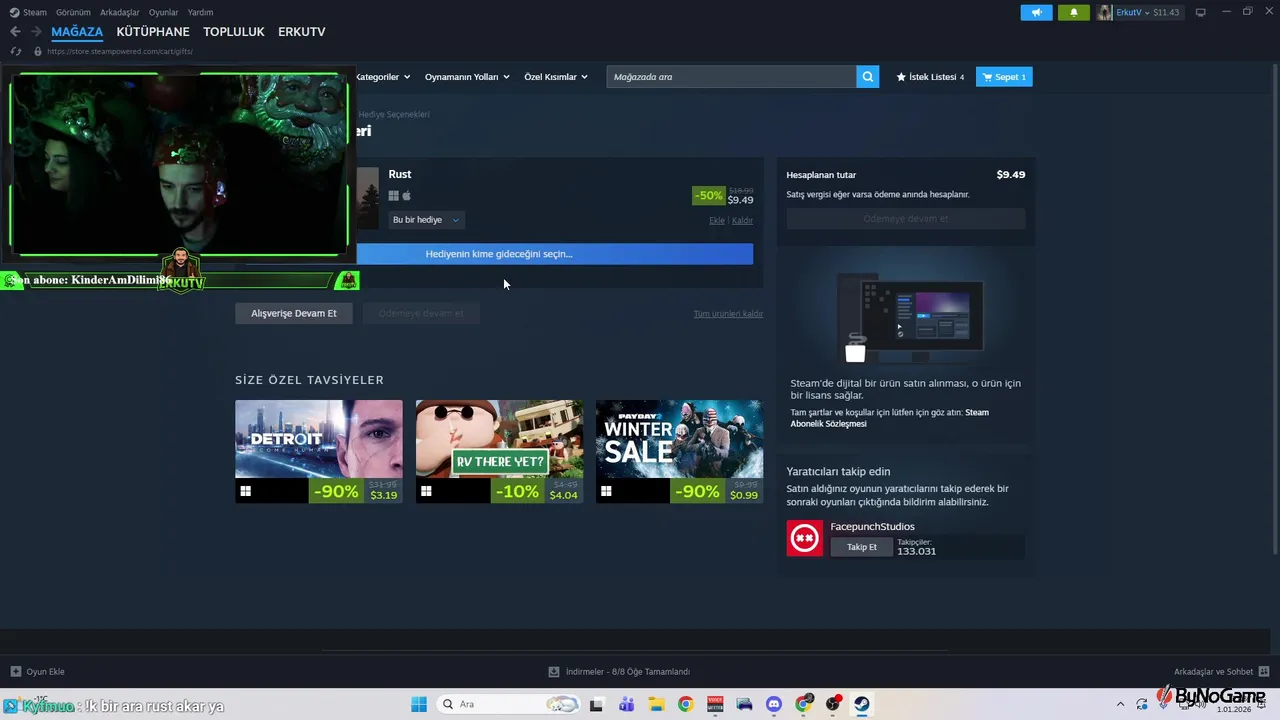Open the Steam menu
Image resolution: width=1280 pixels, height=720 pixels.
29,12
